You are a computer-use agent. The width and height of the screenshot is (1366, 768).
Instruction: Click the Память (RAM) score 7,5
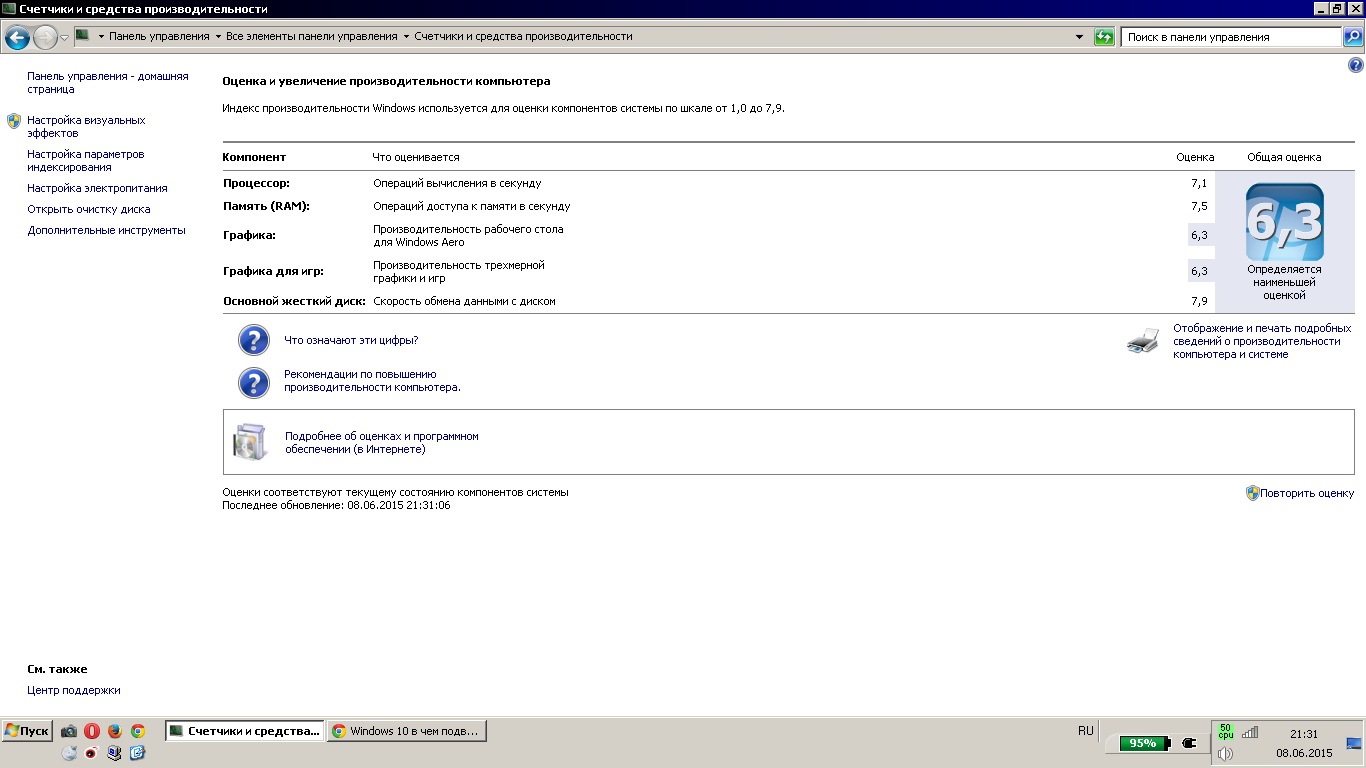(1199, 206)
